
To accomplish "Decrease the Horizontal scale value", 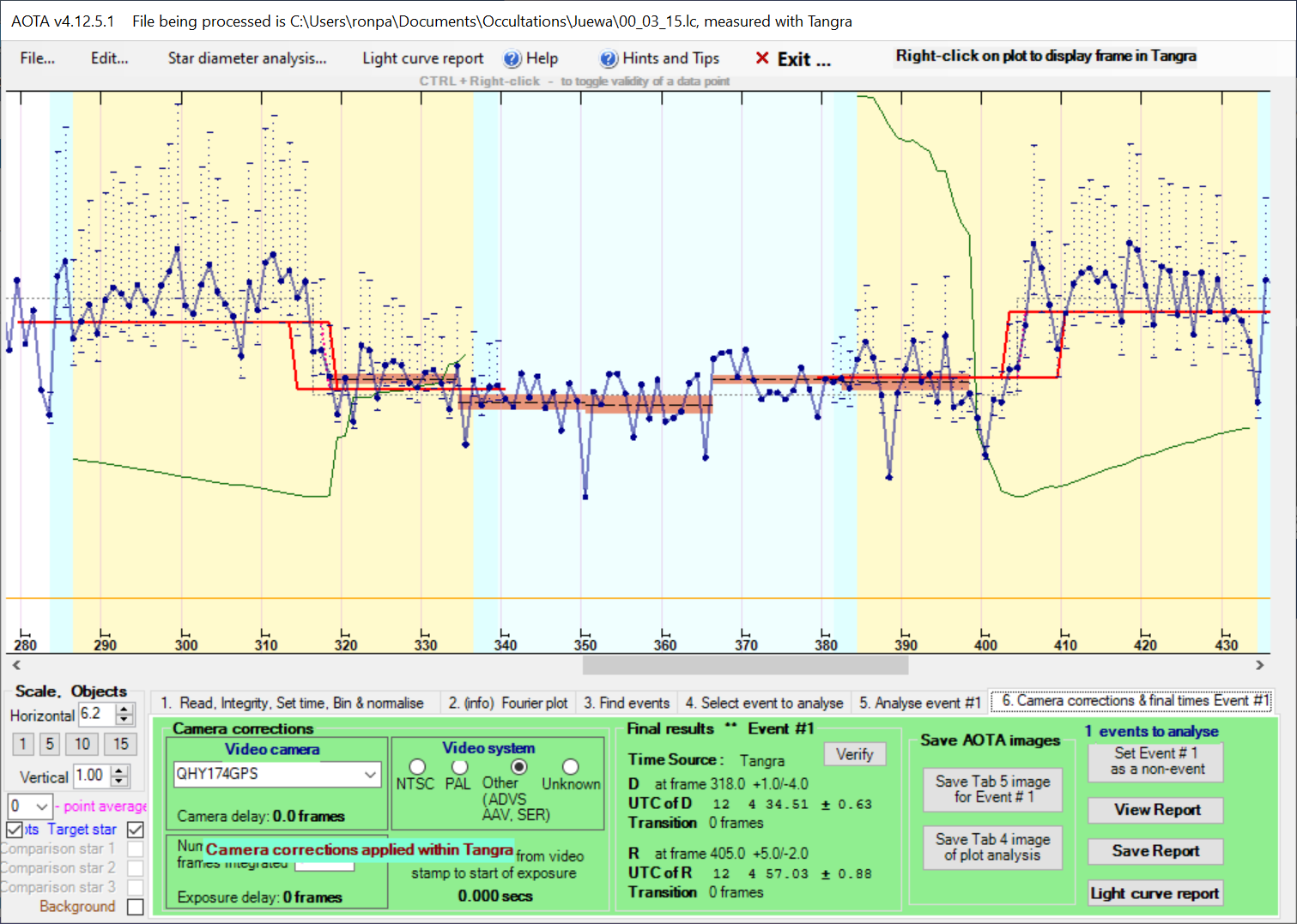I will 125,719.
